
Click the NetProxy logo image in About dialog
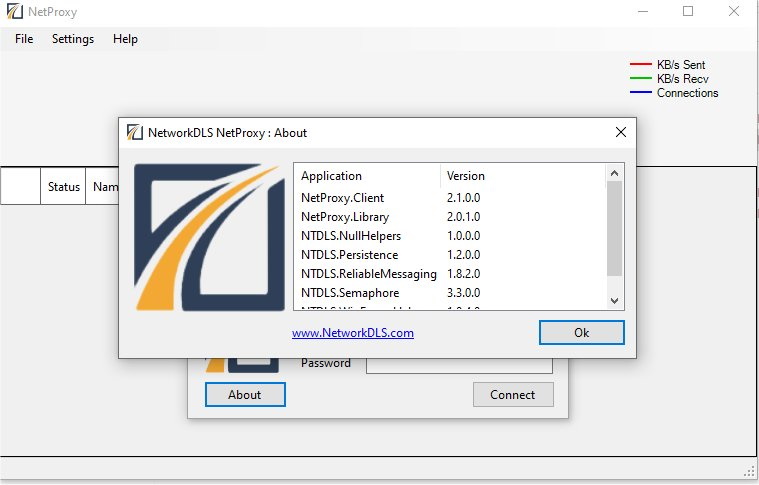209,237
